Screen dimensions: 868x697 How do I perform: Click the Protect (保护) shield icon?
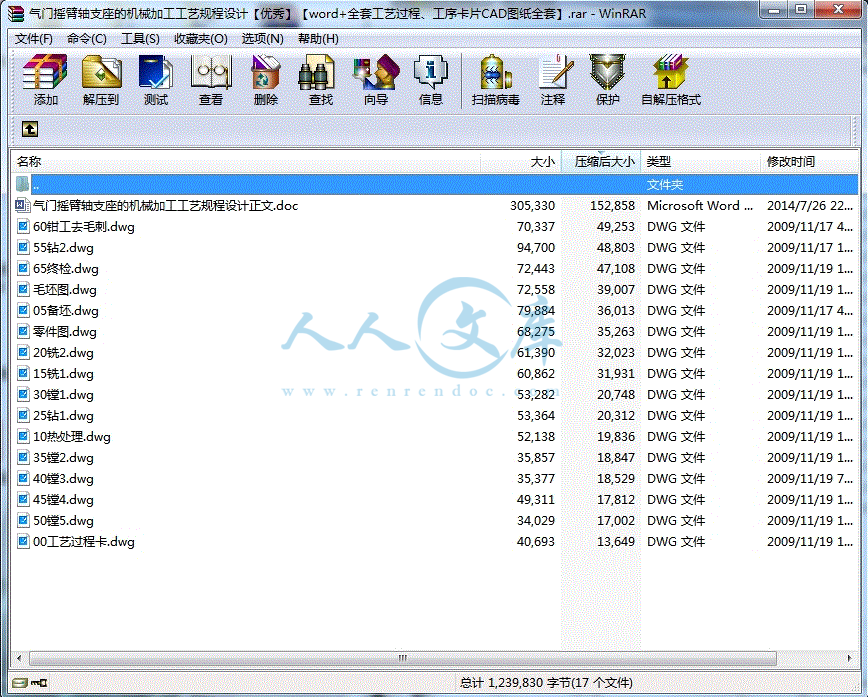tap(607, 72)
